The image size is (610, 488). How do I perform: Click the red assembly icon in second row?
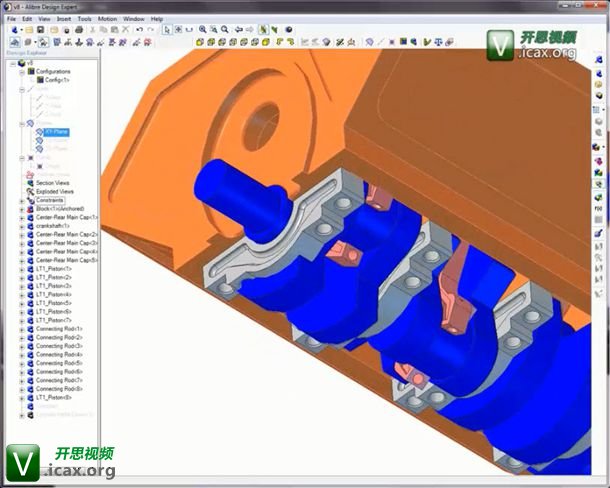(x=147, y=42)
